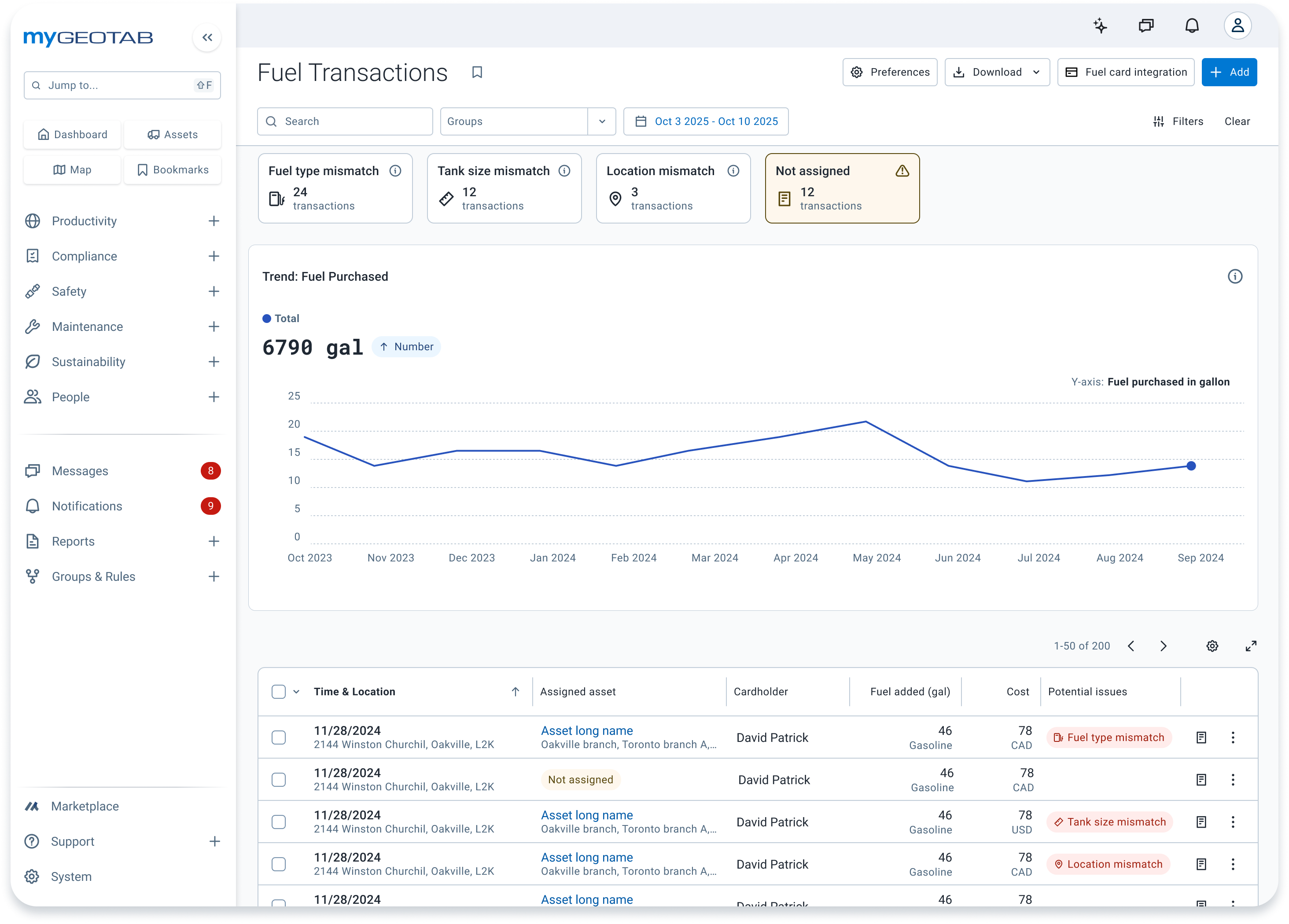The image size is (1289, 924).
Task: Open Notifications in the sidebar
Action: point(122,506)
